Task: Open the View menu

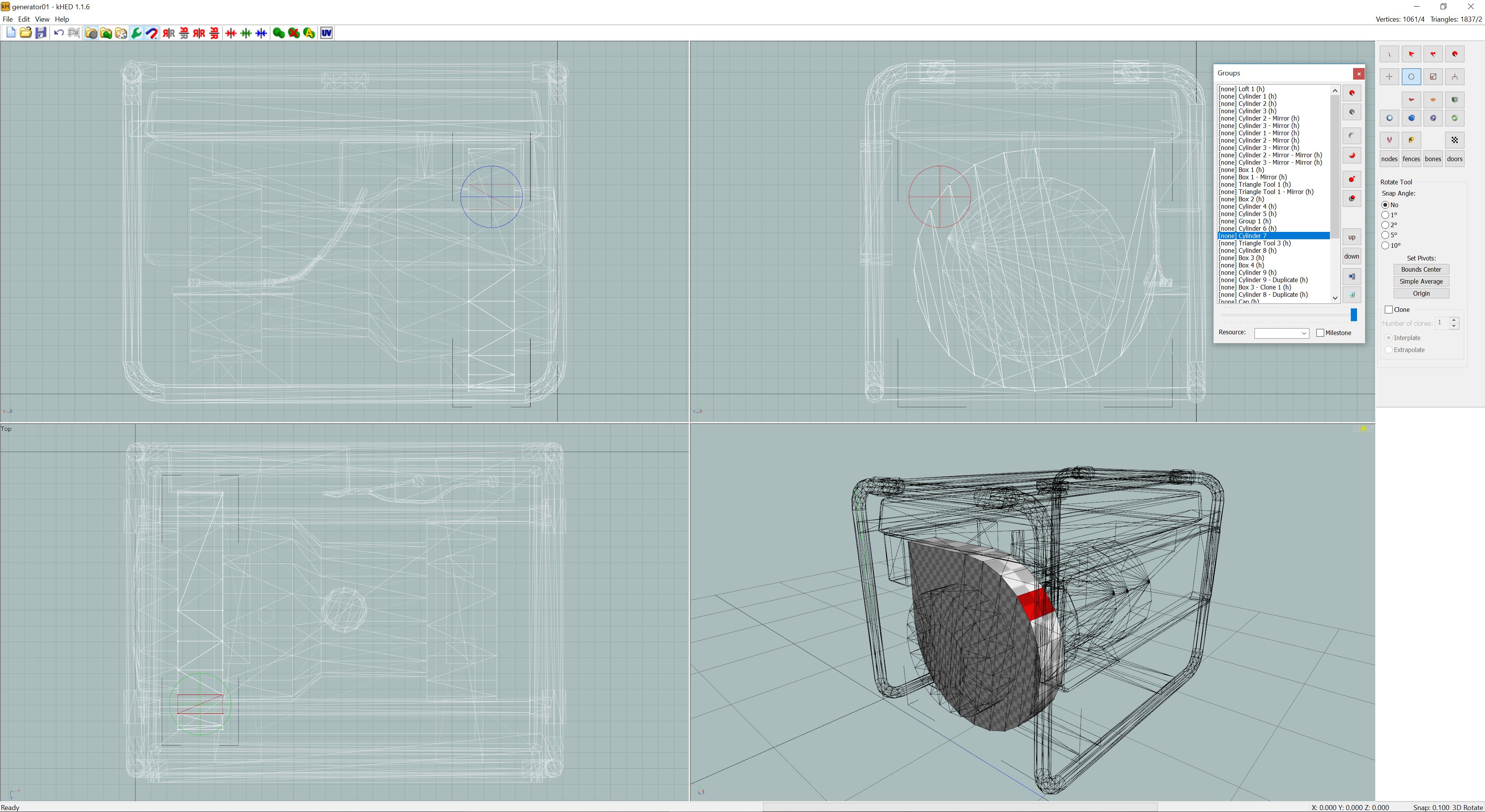Action: pyautogui.click(x=42, y=19)
